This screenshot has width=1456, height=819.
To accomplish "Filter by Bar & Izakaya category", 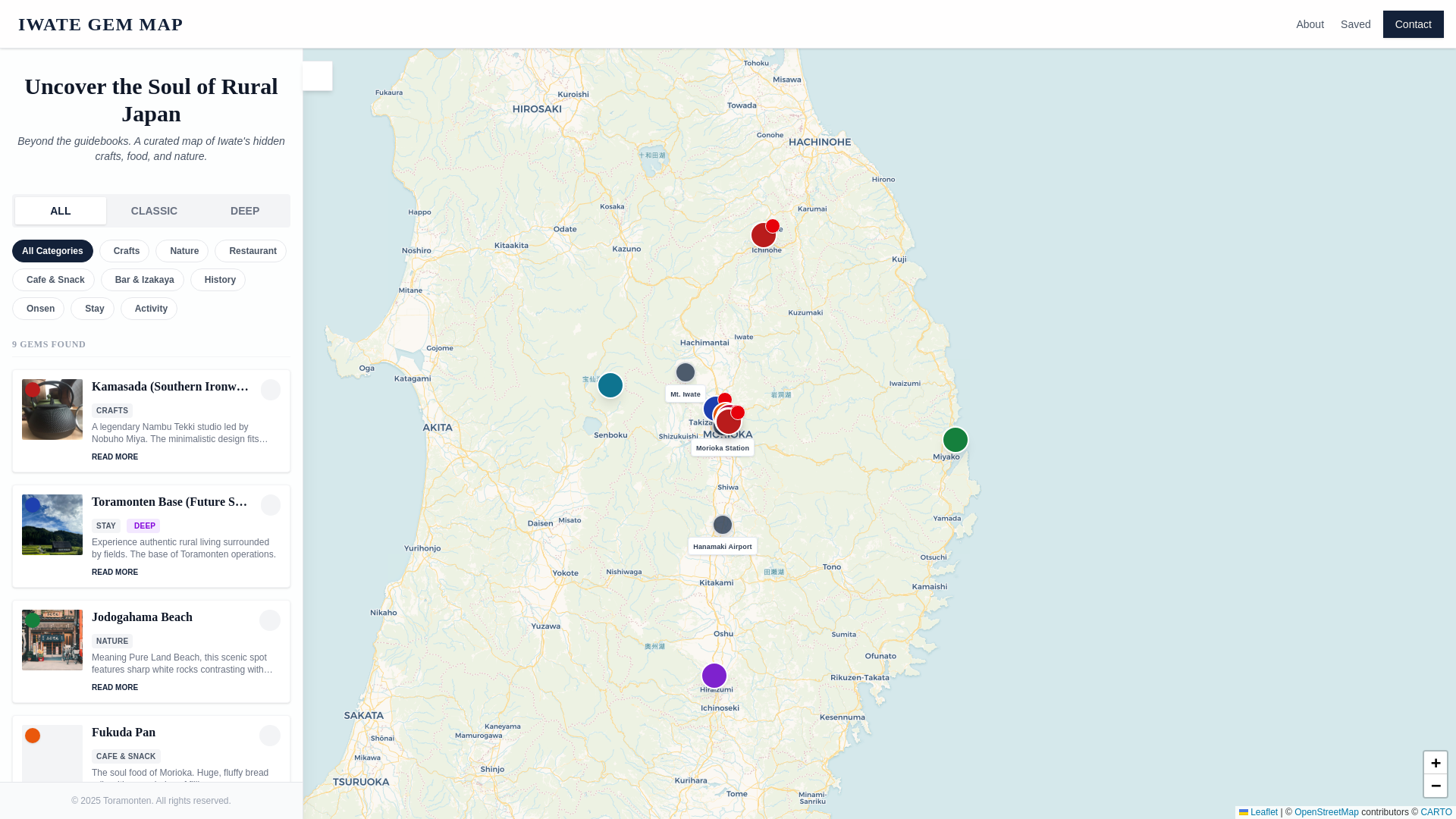I will (143, 280).
